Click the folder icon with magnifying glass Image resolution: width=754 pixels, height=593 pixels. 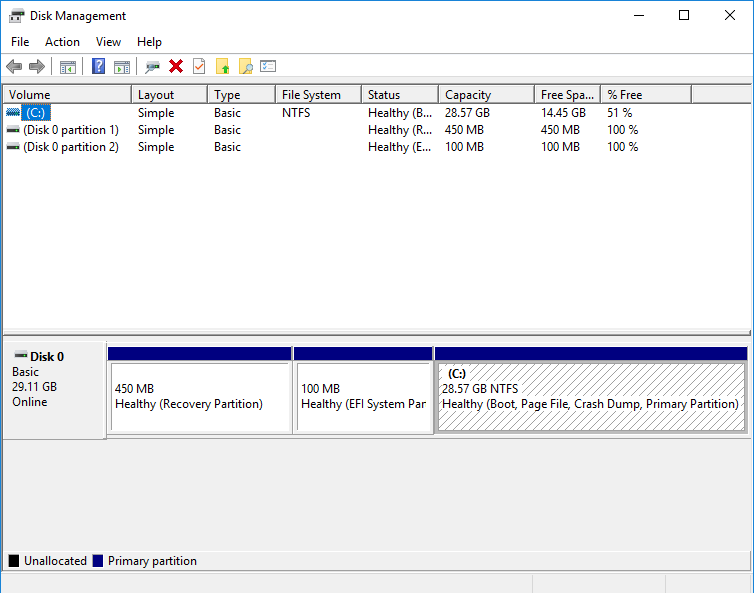pyautogui.click(x=245, y=67)
